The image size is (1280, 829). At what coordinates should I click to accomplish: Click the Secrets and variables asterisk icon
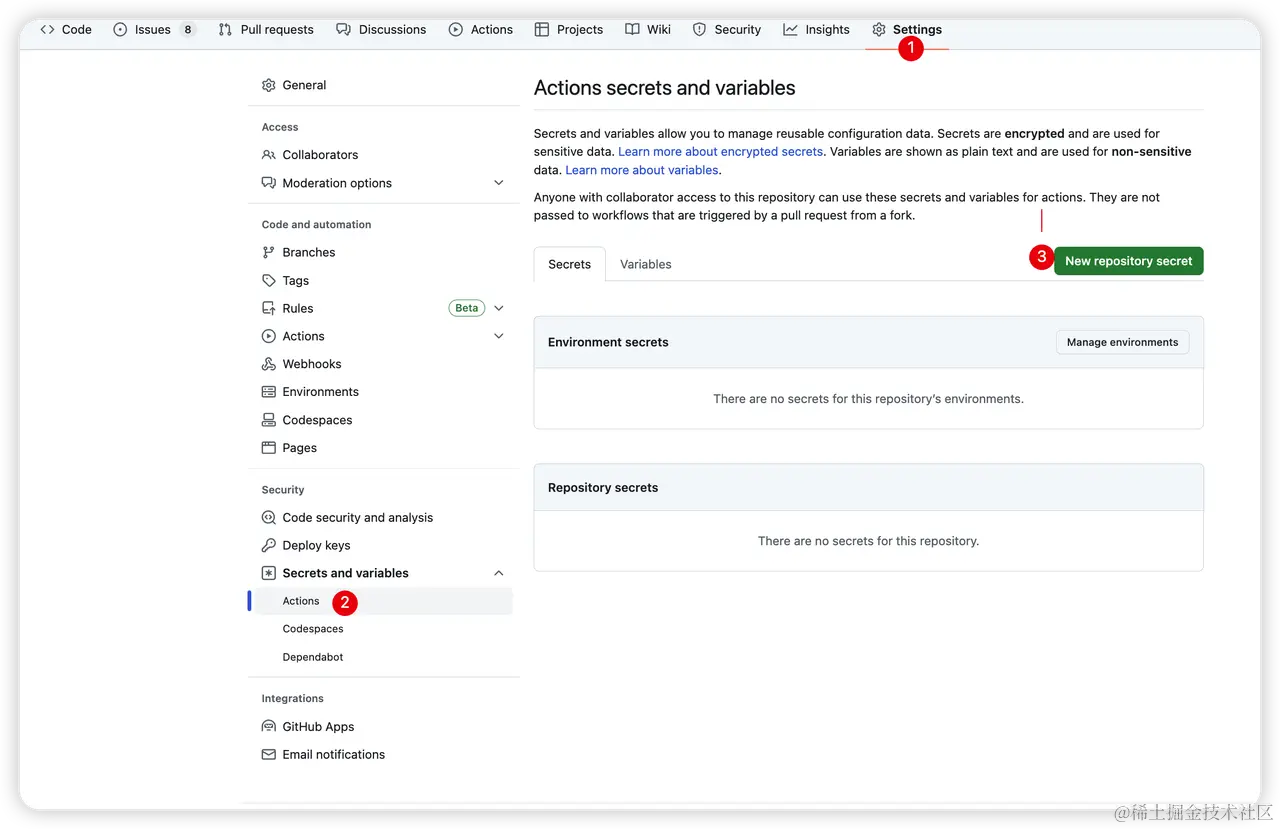click(268, 573)
